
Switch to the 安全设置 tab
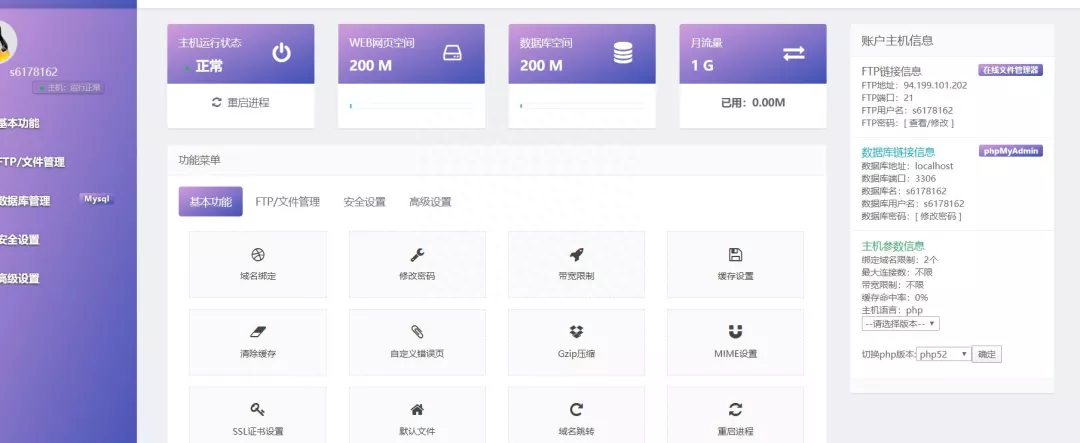(364, 202)
